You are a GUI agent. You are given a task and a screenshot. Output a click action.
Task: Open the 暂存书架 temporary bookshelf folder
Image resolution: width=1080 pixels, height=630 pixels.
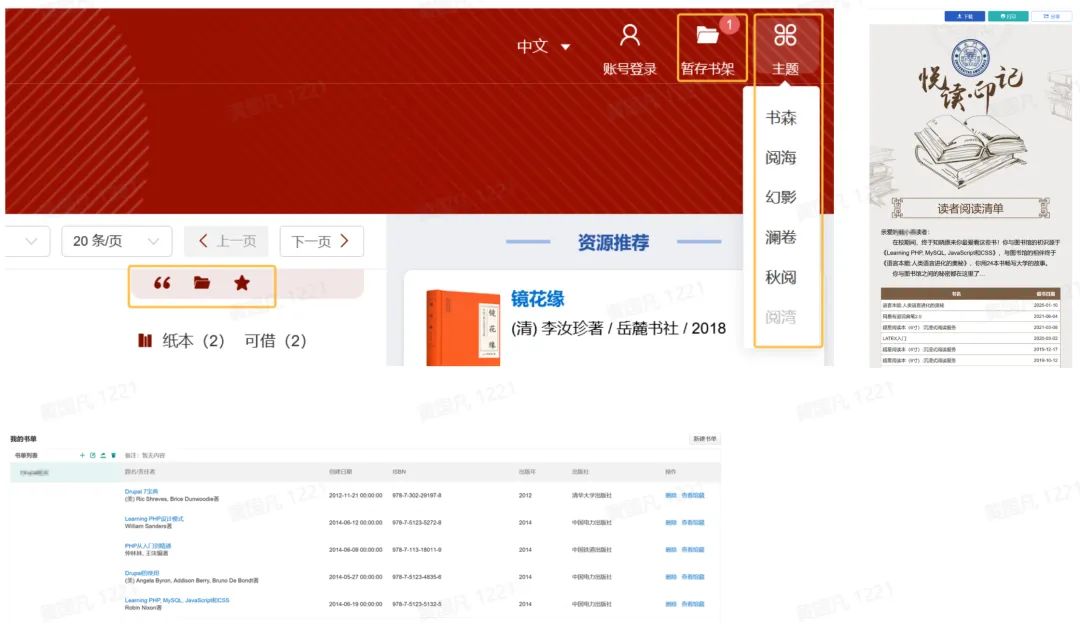click(708, 47)
